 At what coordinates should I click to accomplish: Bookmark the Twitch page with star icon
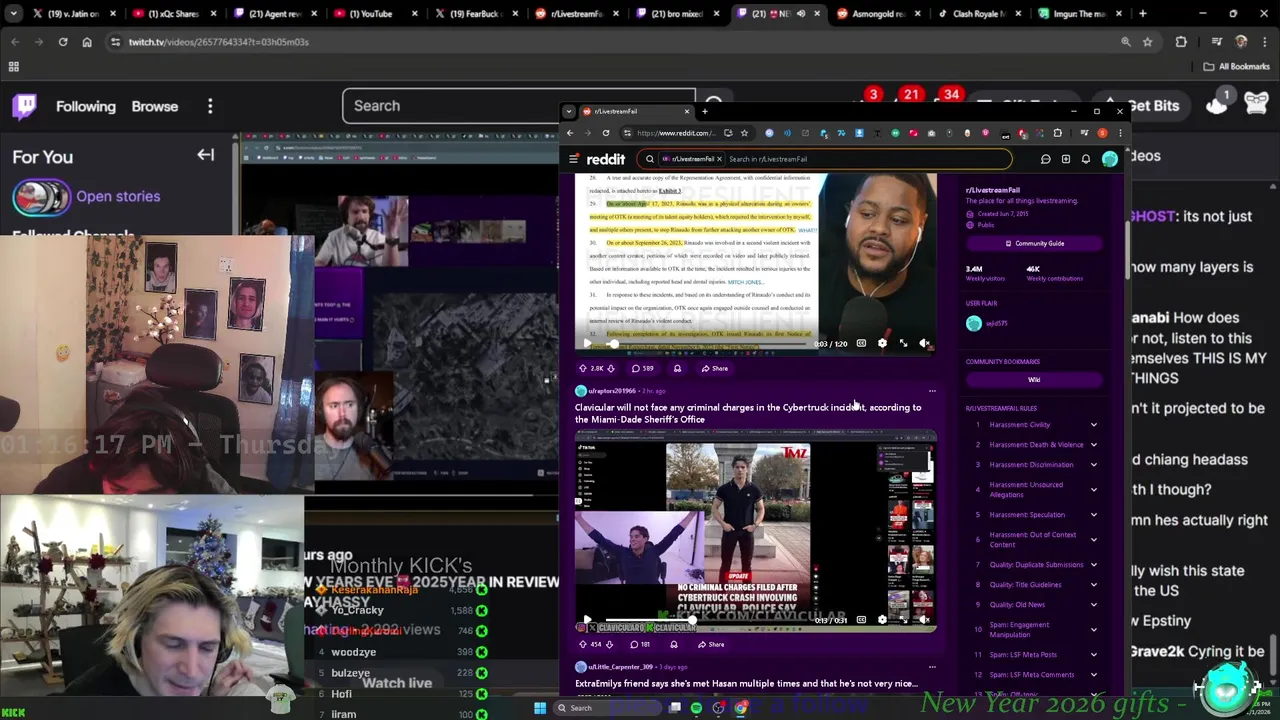pyautogui.click(x=1147, y=42)
